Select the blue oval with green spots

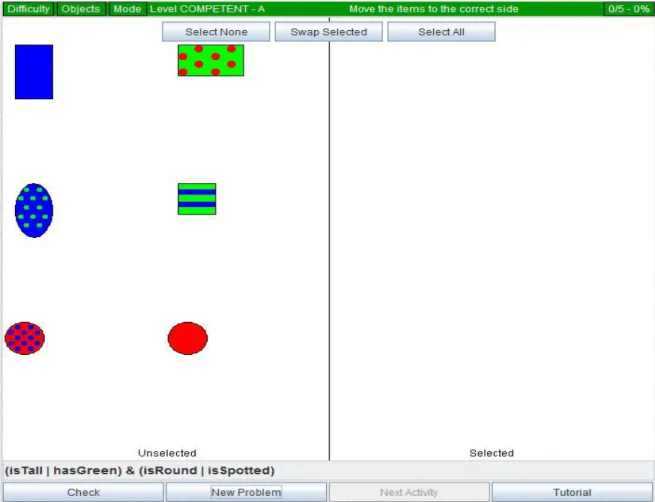34,210
